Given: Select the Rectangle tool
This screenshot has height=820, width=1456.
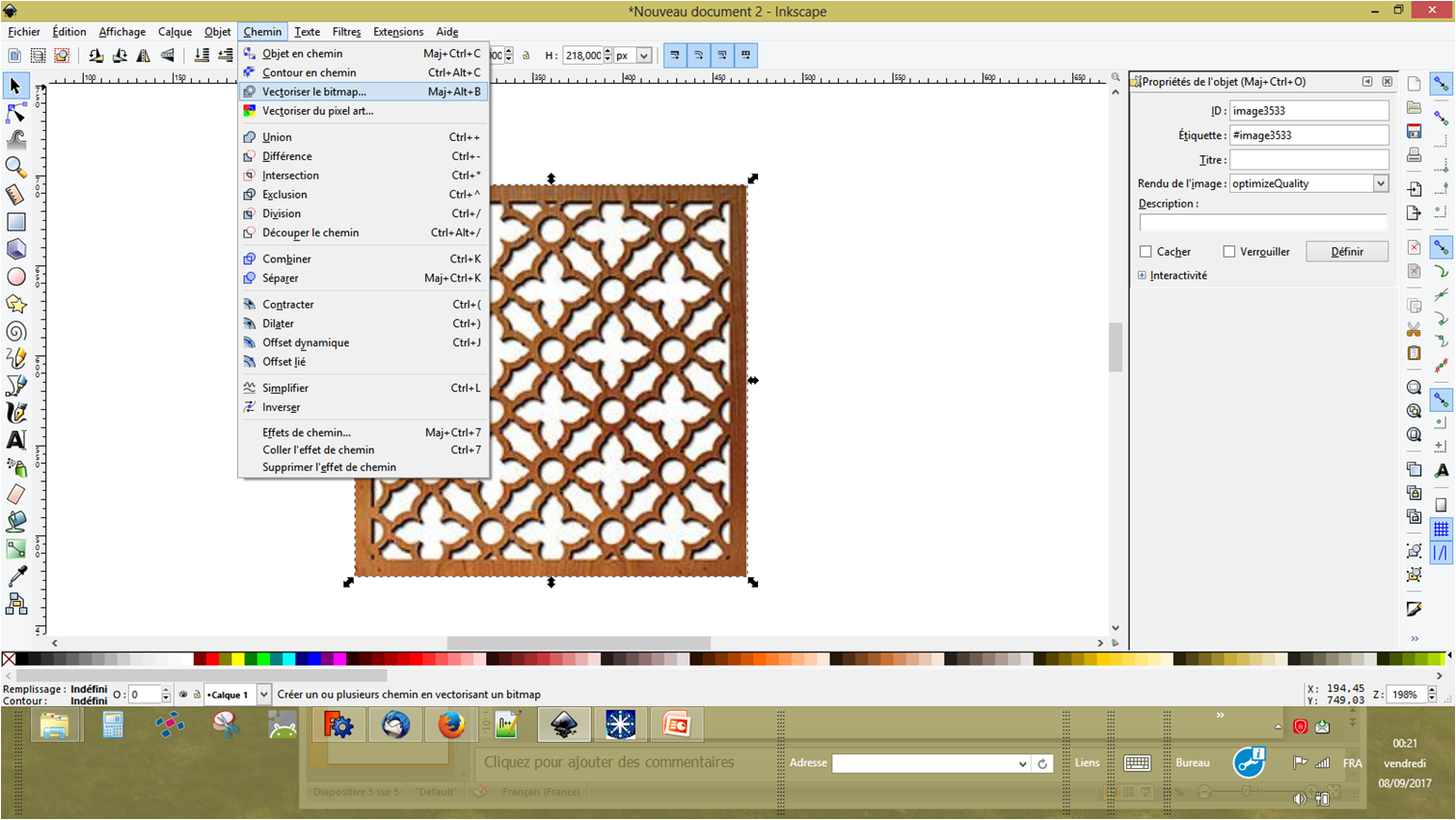Looking at the screenshot, I should 15,222.
